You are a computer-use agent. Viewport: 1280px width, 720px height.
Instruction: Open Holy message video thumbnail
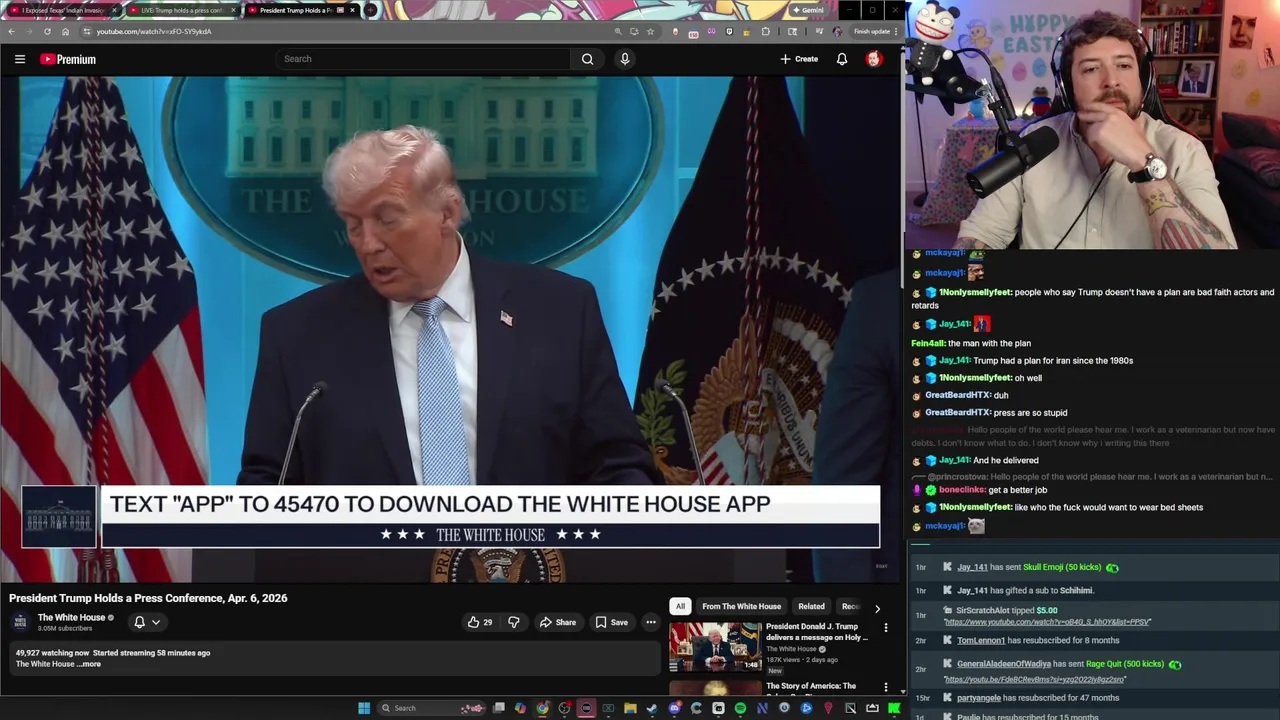tap(715, 646)
